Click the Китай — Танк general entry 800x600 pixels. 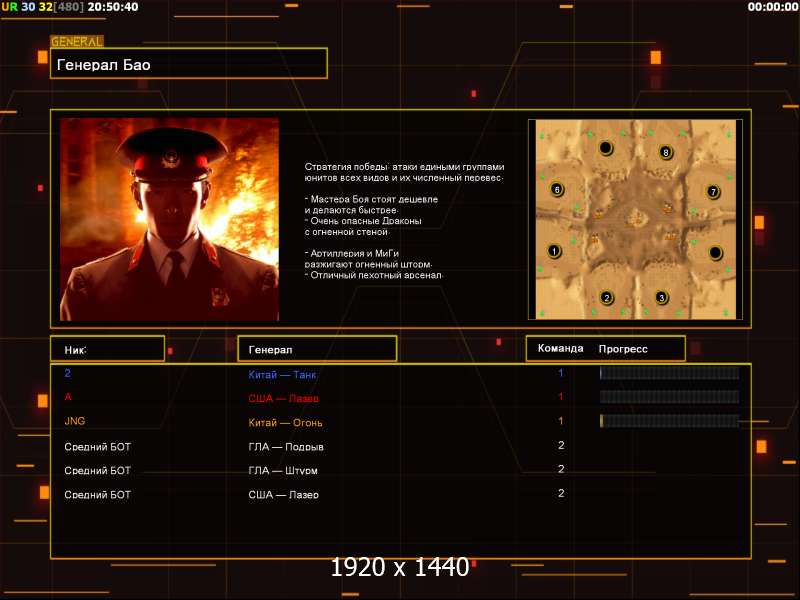tap(282, 374)
